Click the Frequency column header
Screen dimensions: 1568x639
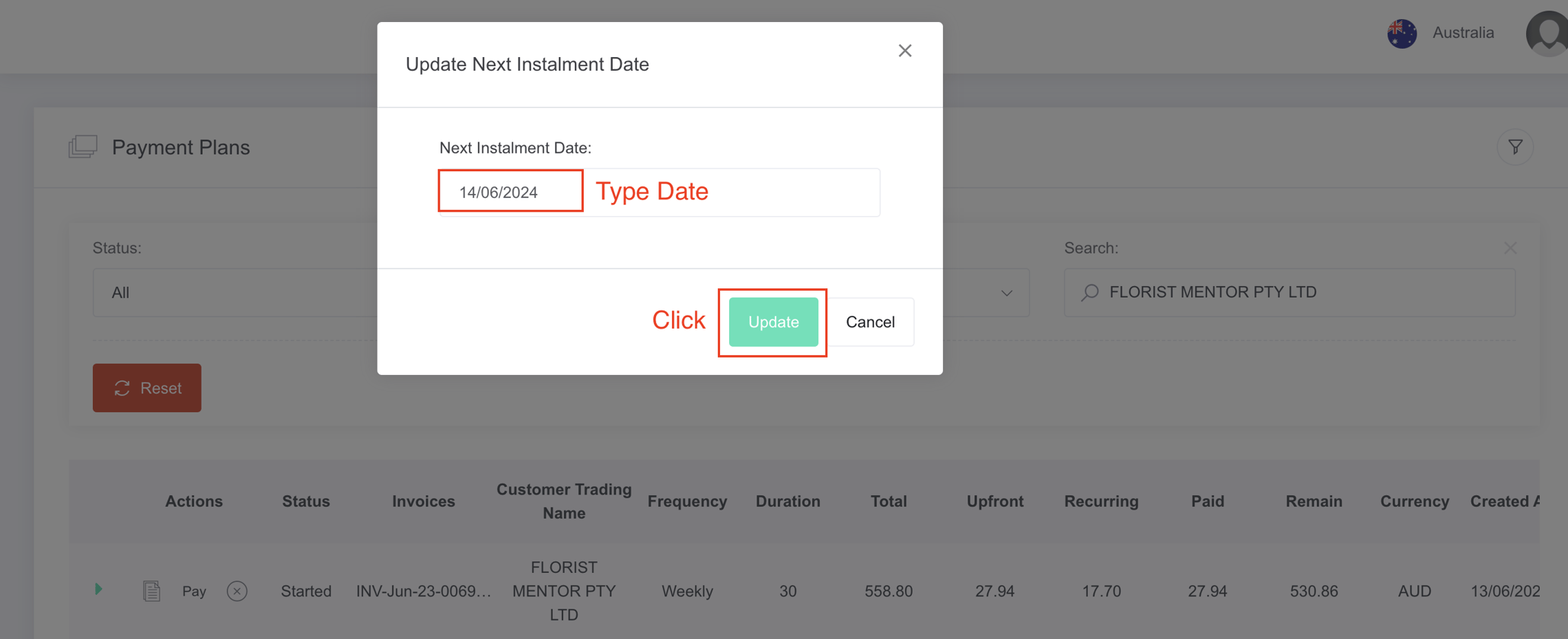tap(687, 501)
